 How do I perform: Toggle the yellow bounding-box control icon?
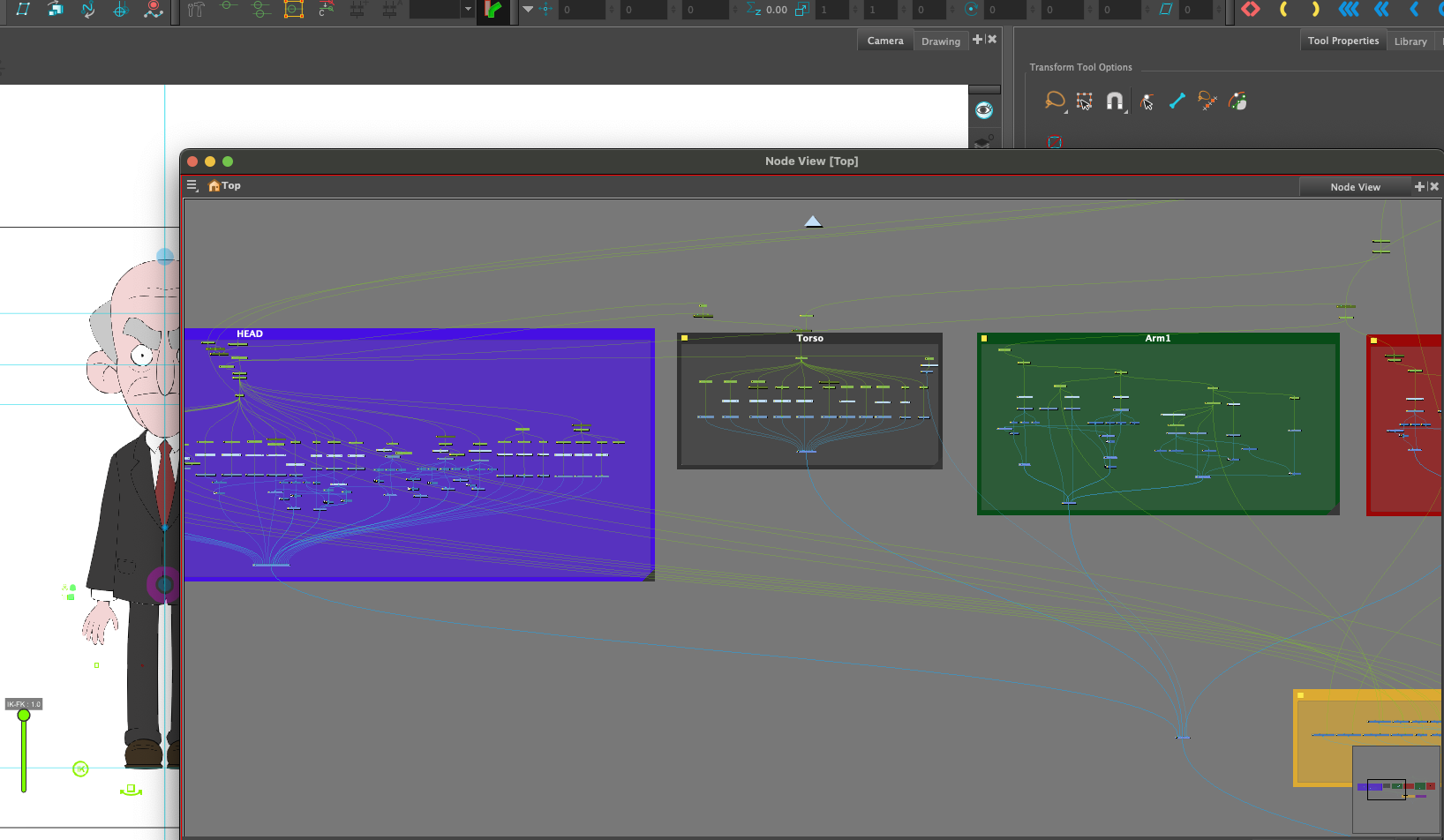294,11
